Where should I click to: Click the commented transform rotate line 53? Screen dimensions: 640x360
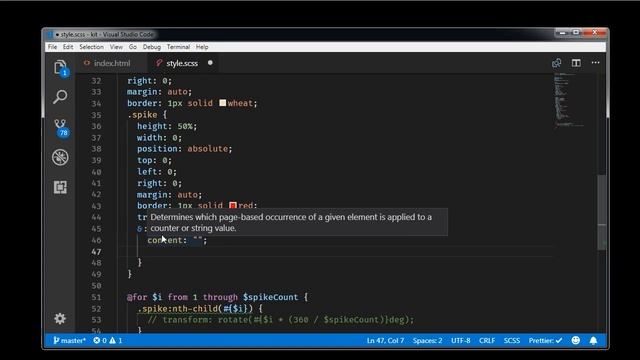click(x=280, y=320)
